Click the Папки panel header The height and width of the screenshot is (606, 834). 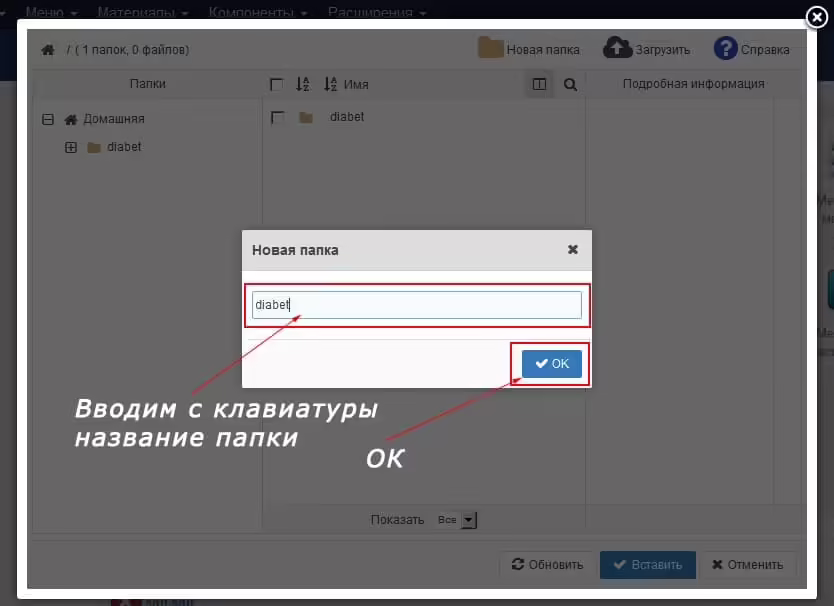(148, 84)
